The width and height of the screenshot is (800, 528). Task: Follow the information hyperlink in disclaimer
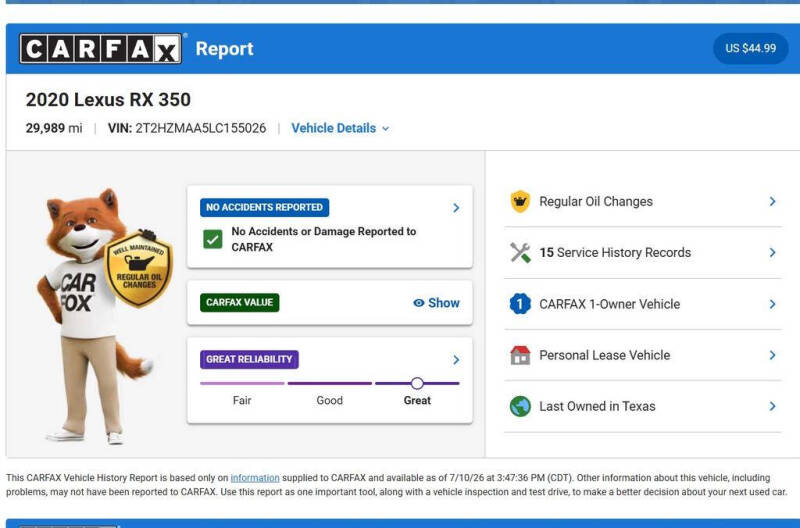coord(255,478)
